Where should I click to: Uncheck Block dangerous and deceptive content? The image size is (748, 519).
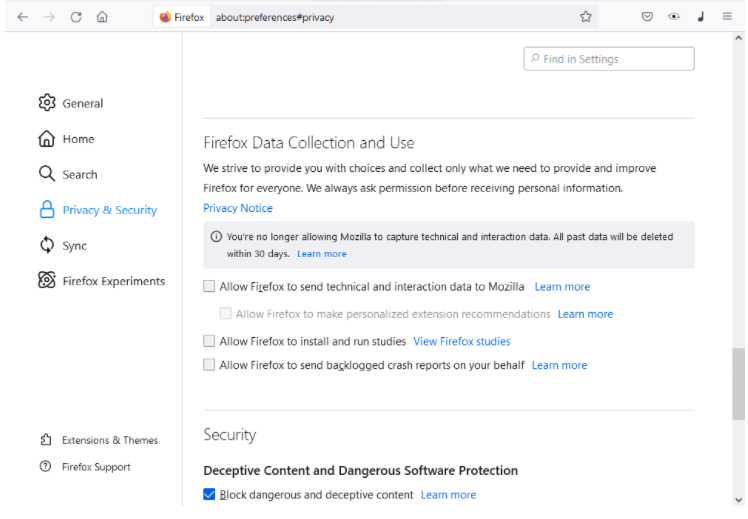(x=209, y=494)
